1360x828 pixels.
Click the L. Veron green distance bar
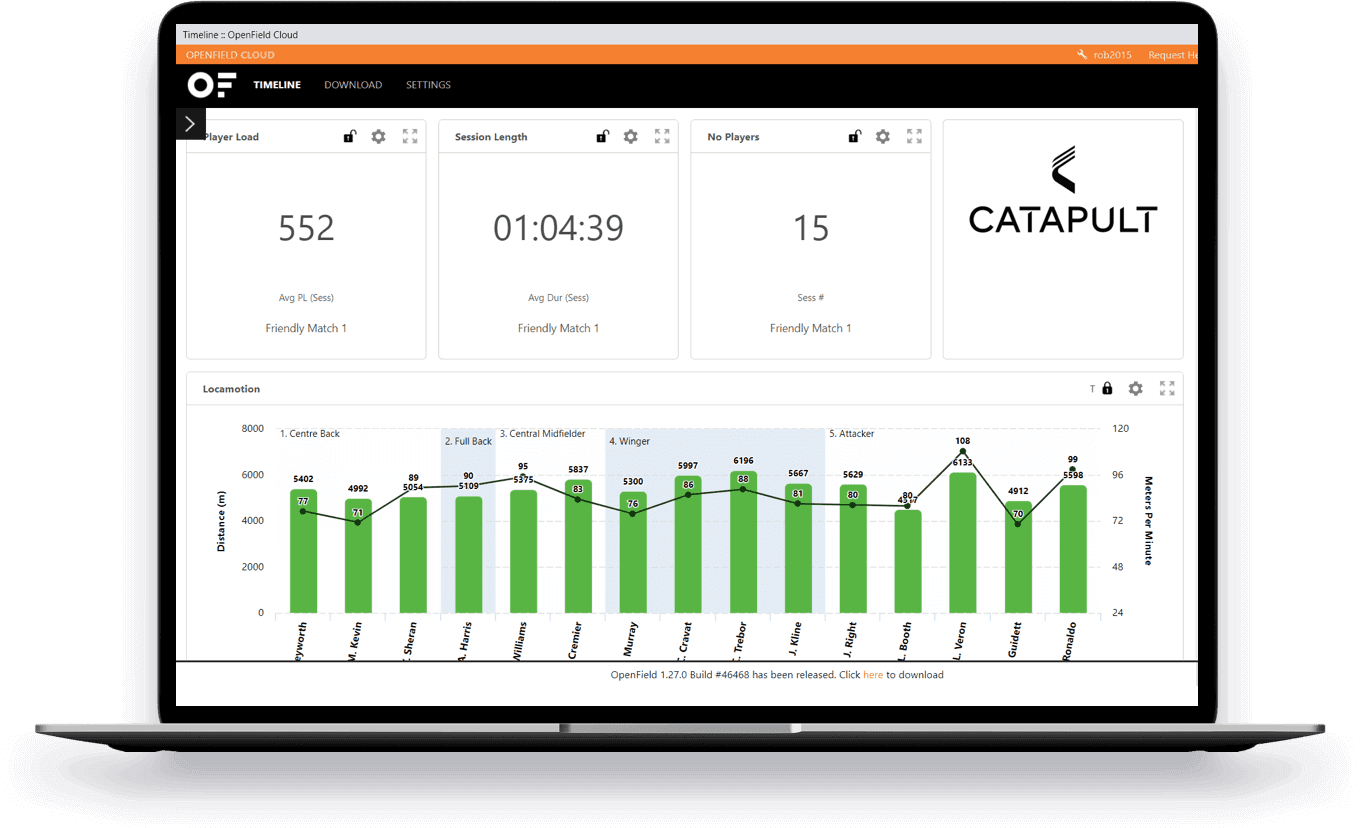tap(962, 545)
